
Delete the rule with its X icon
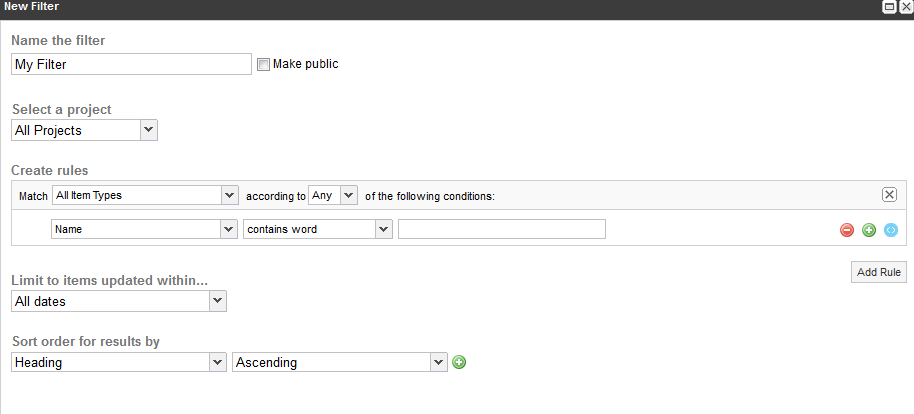(889, 195)
